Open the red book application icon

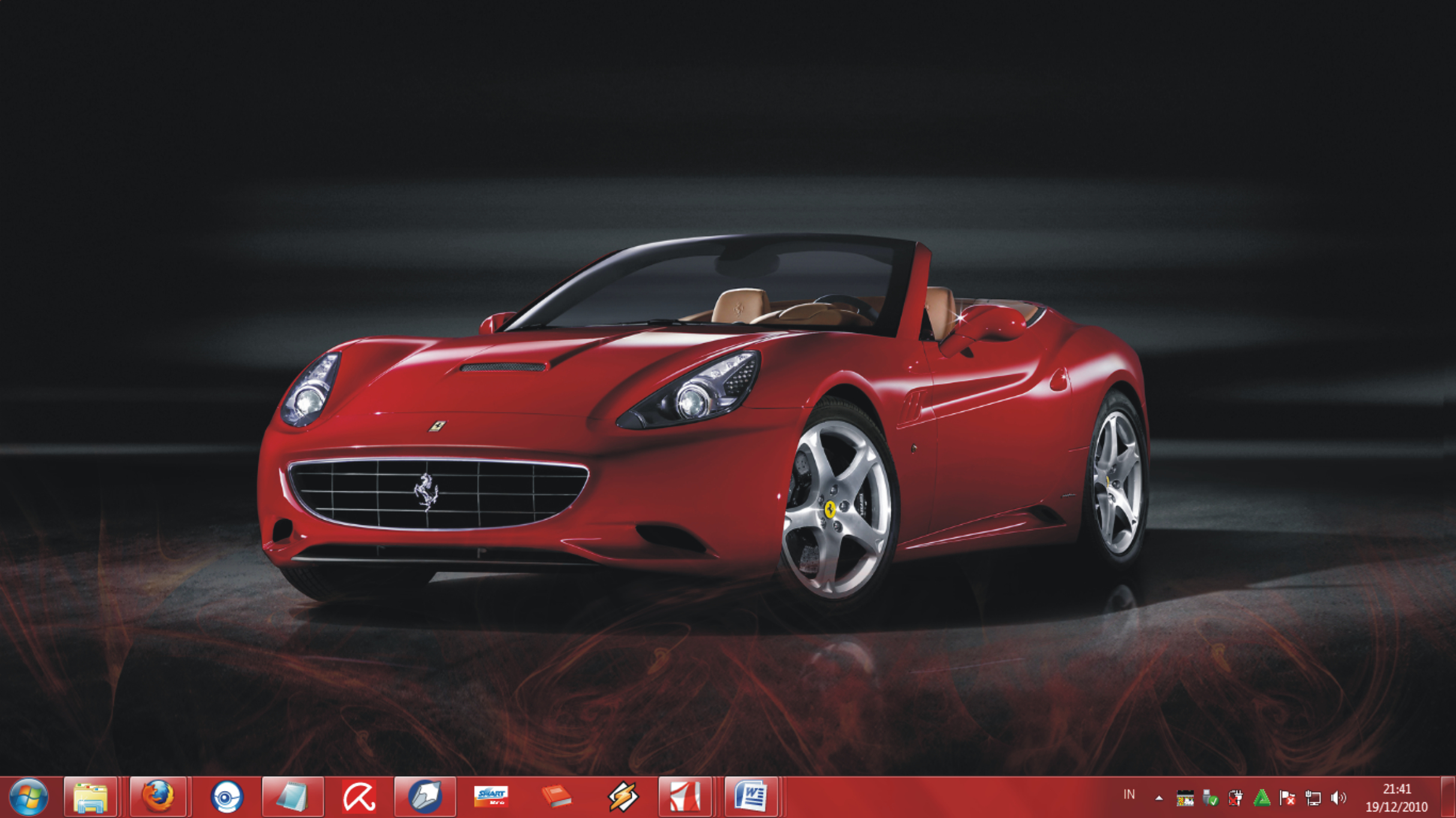tap(556, 797)
